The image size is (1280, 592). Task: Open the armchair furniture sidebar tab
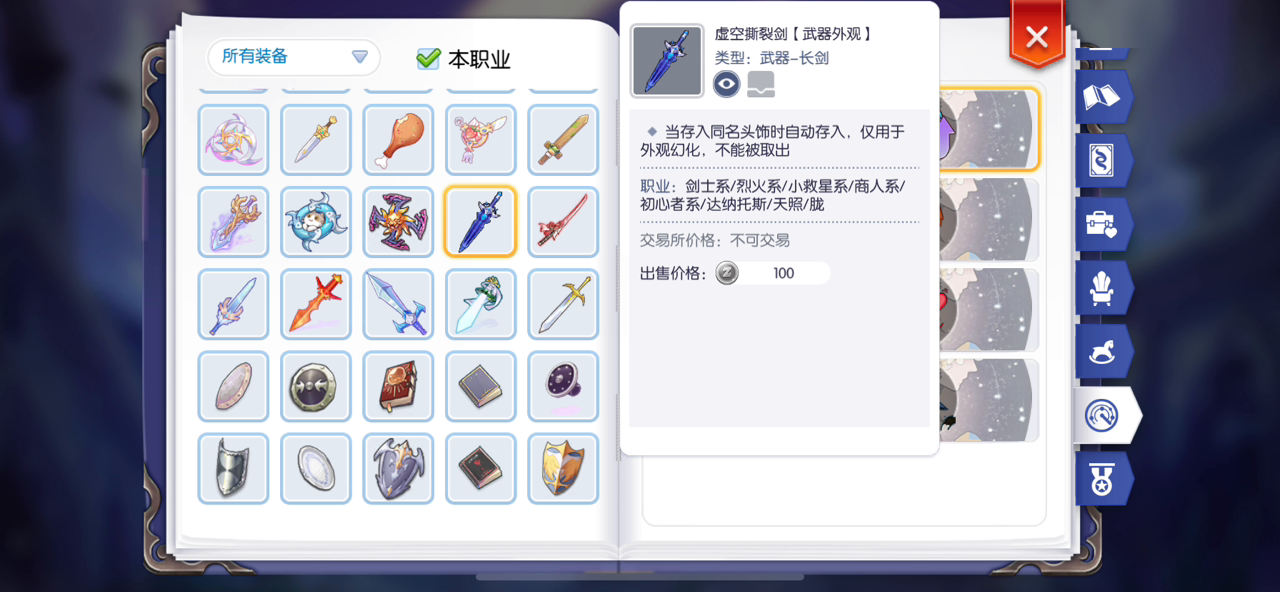pyautogui.click(x=1102, y=287)
